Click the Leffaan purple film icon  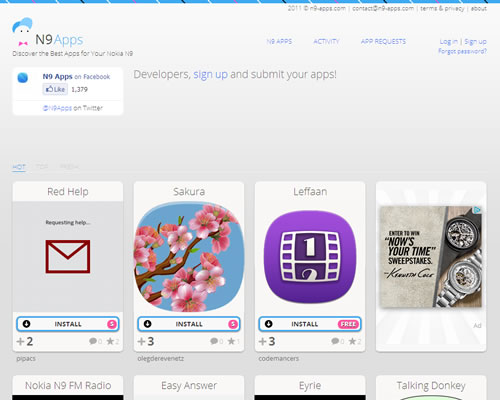(310, 257)
